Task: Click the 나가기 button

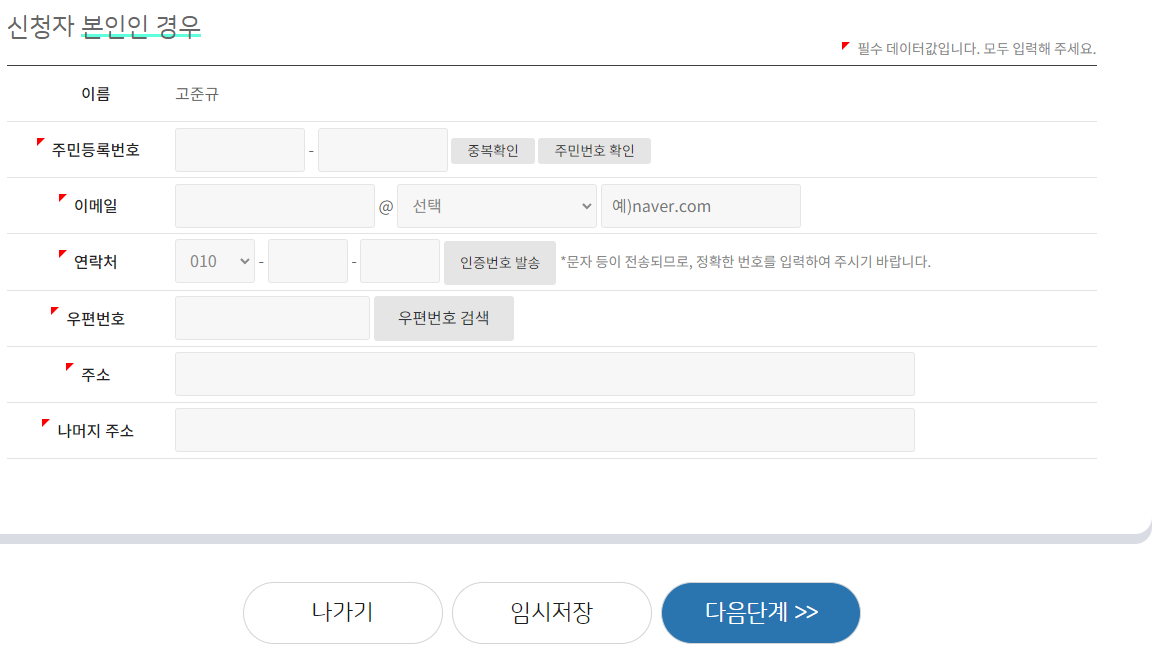Action: click(343, 613)
